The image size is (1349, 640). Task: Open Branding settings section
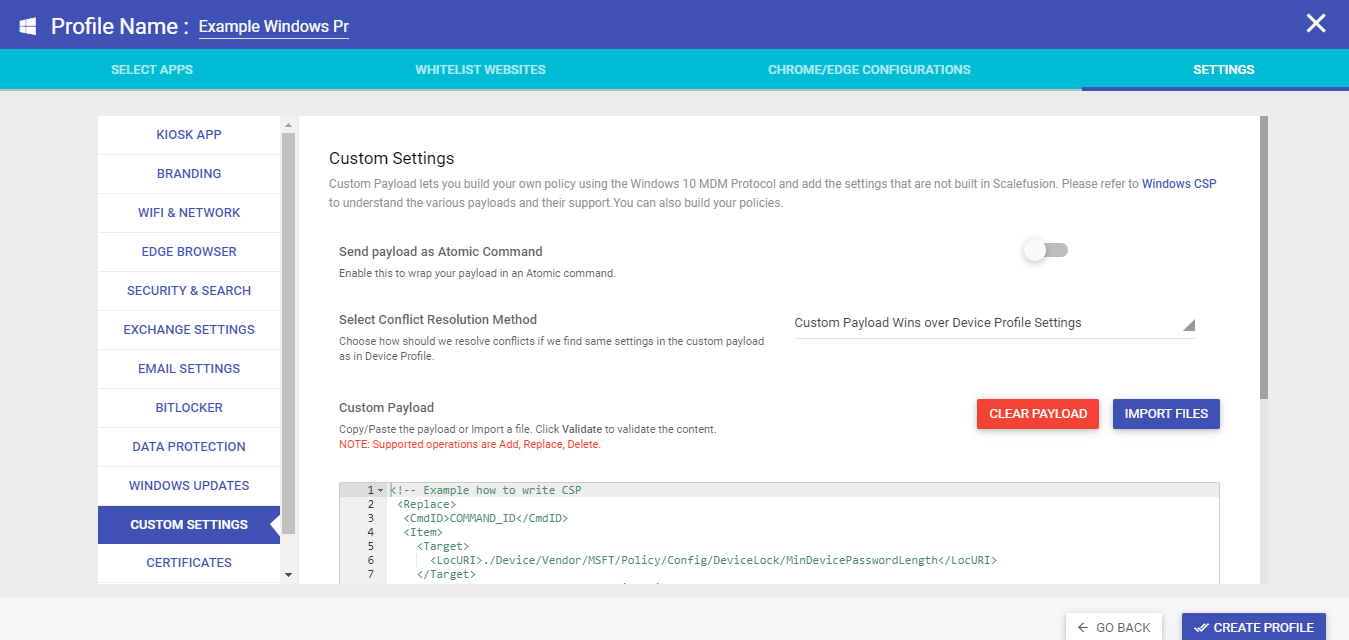pos(189,174)
